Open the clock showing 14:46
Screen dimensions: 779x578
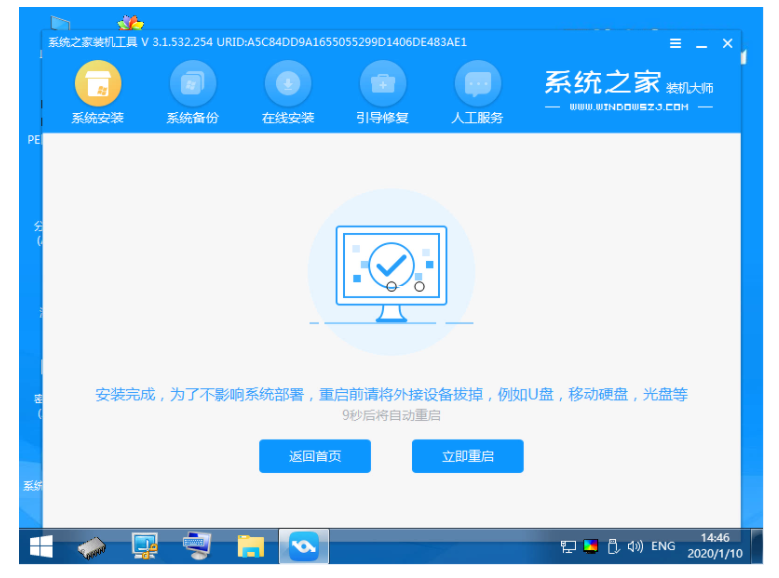716,546
